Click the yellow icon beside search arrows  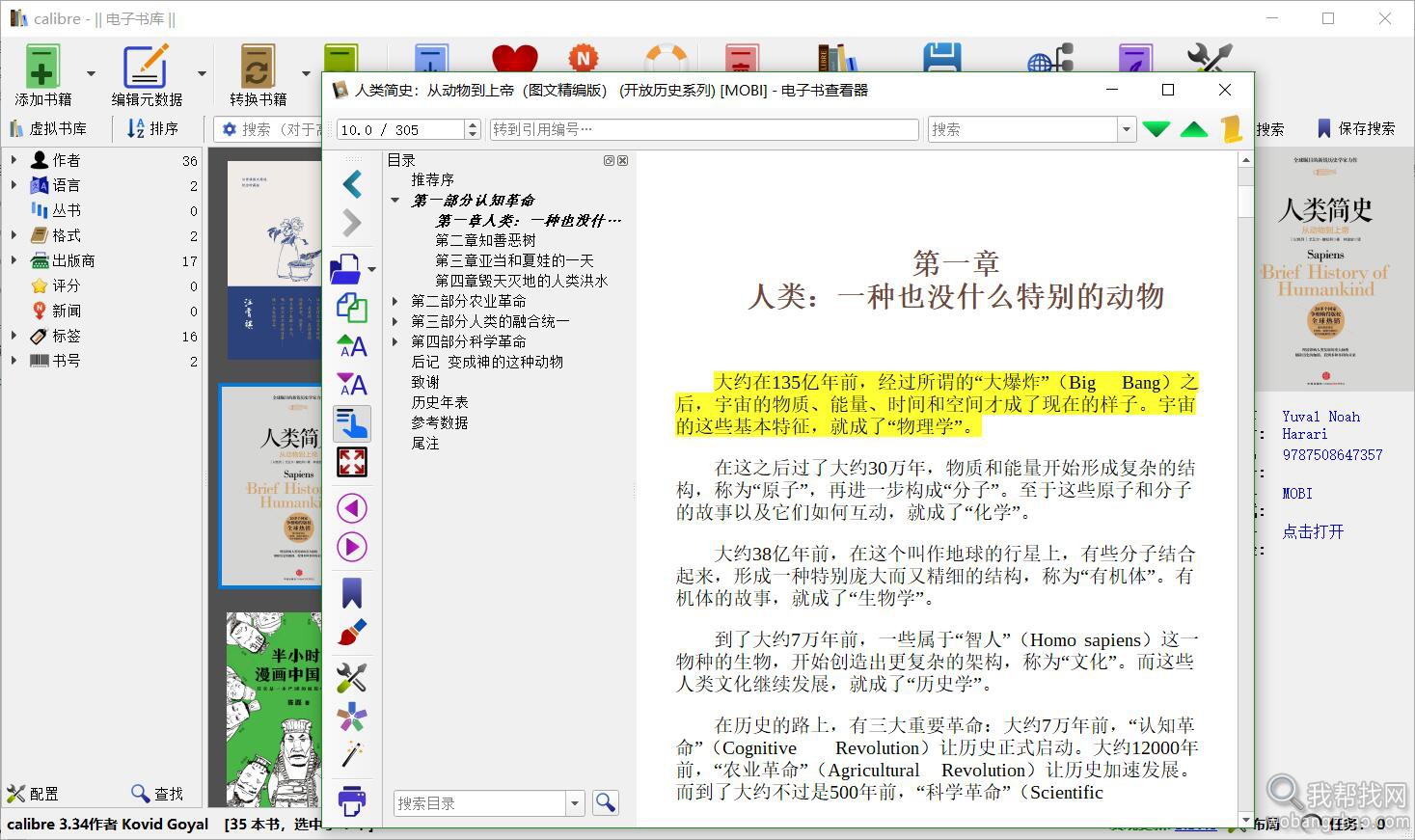tap(1231, 129)
